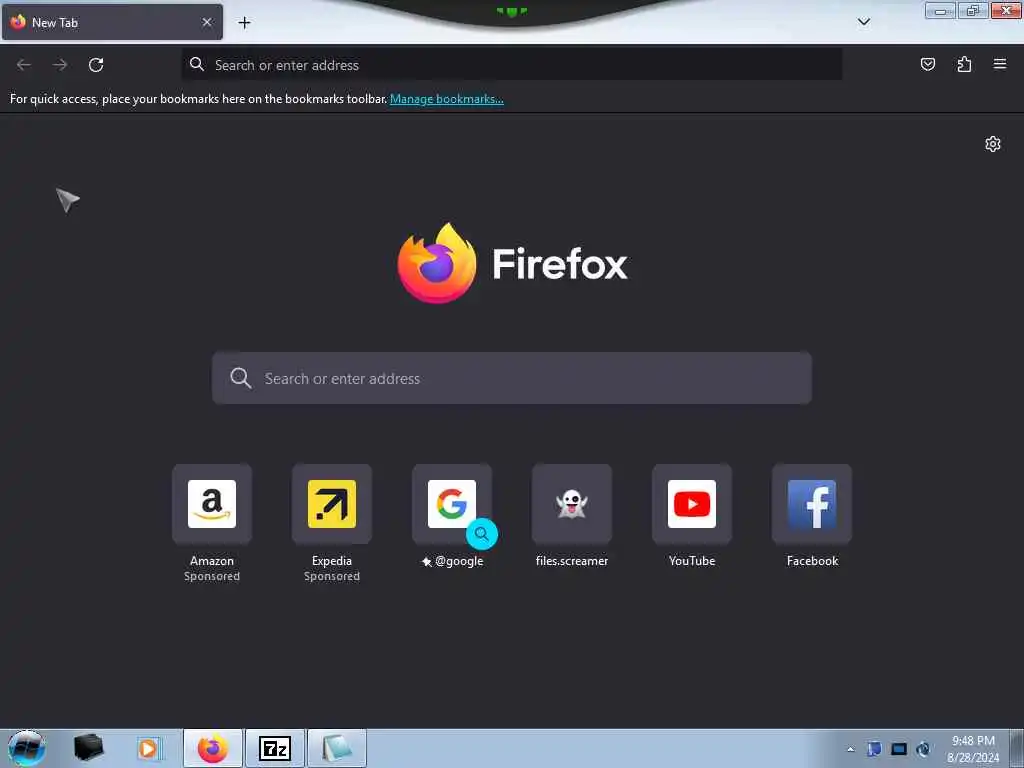The image size is (1024, 768).
Task: Open the Amazon sponsored shortcut tile
Action: pyautogui.click(x=212, y=504)
